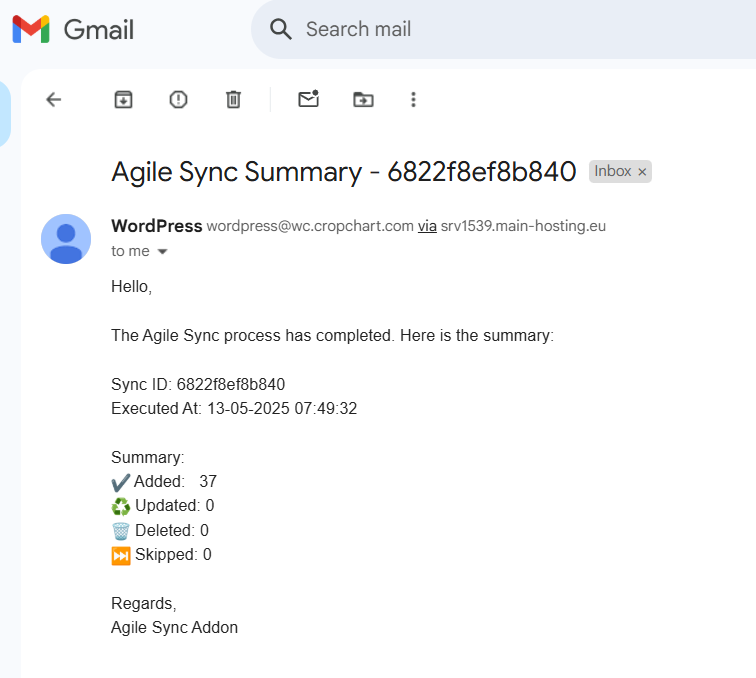Delete this email with trash icon
The image size is (756, 678).
coord(233,100)
